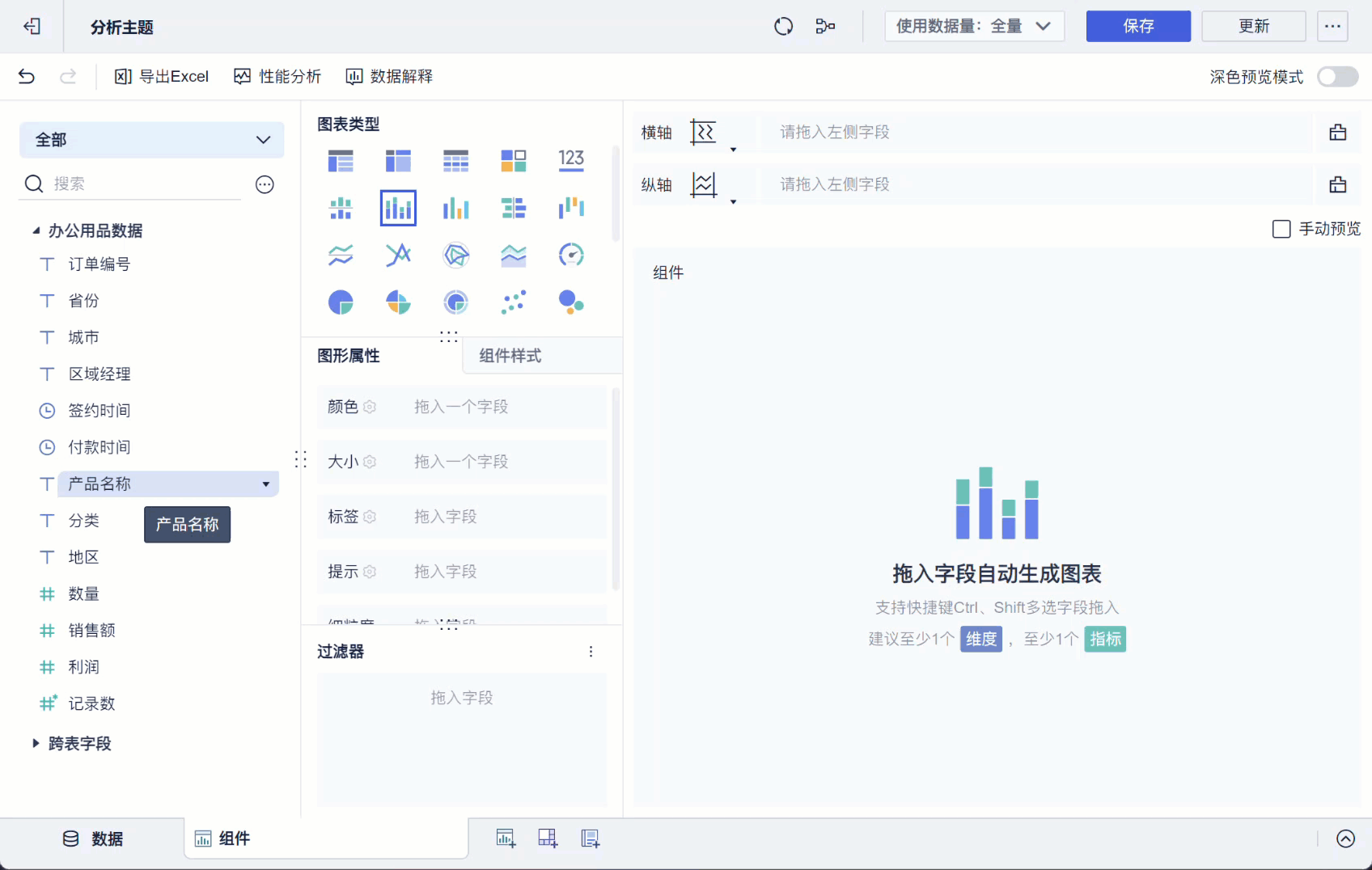Select the colorful treemap tiles chart type
The image size is (1372, 870).
click(514, 161)
